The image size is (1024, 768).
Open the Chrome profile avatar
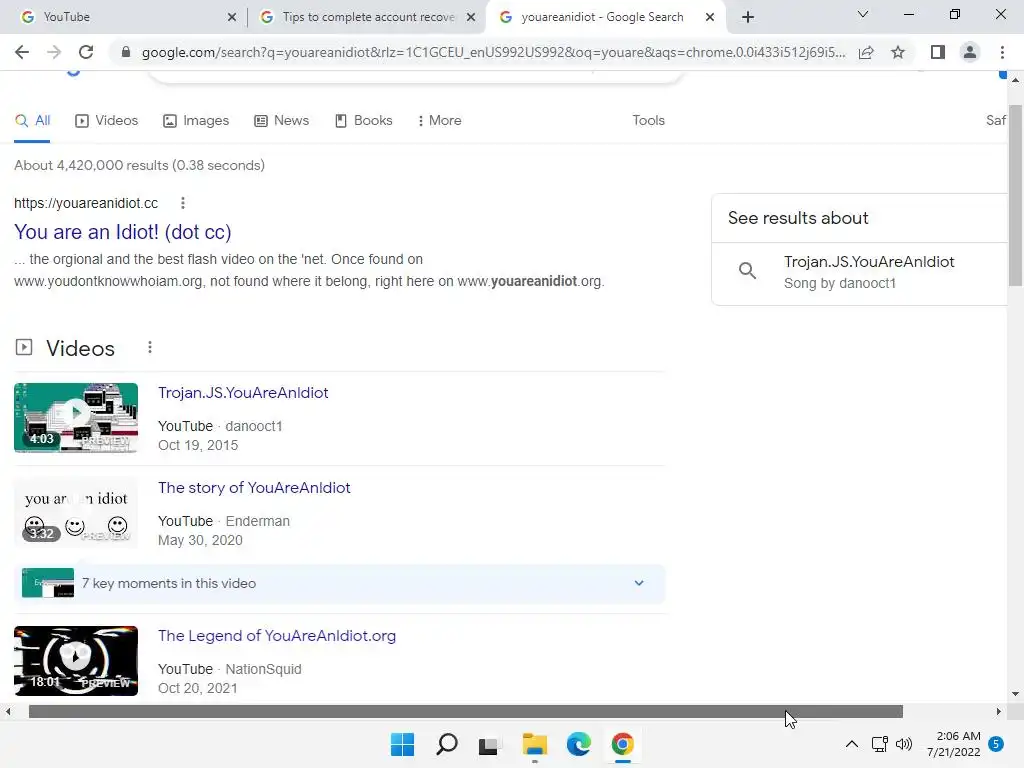(x=970, y=52)
